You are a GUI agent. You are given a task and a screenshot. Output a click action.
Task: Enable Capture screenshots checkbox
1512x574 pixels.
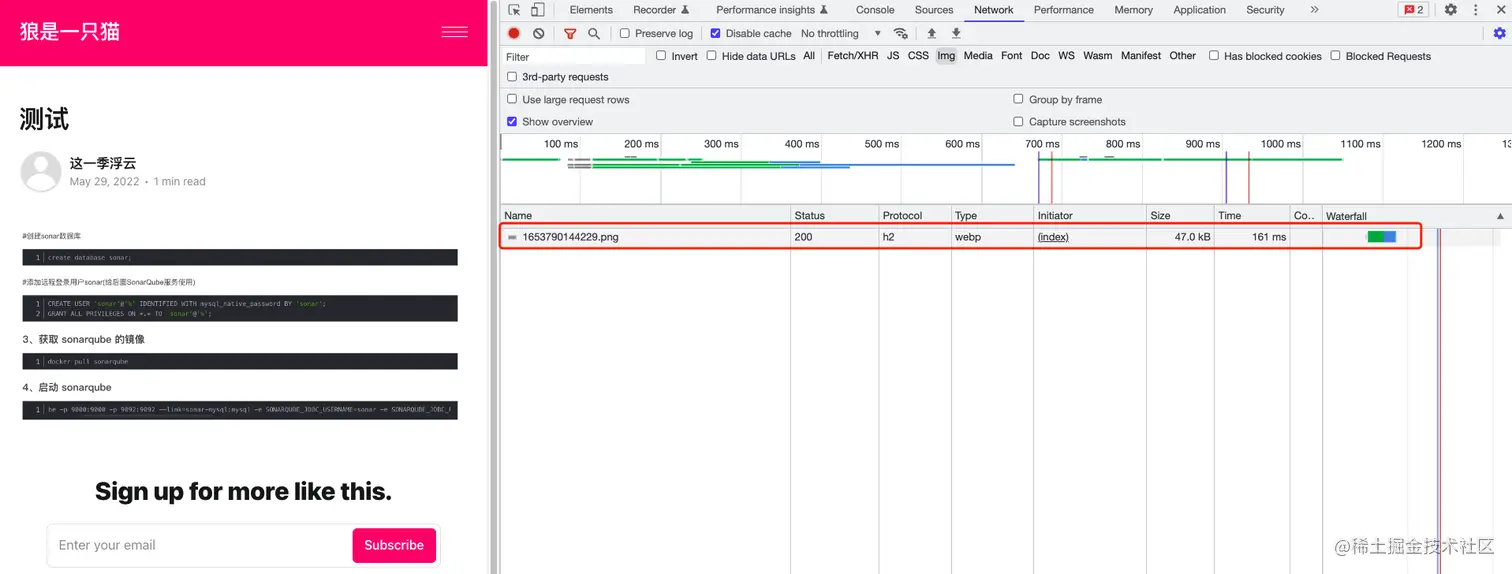pos(1019,121)
